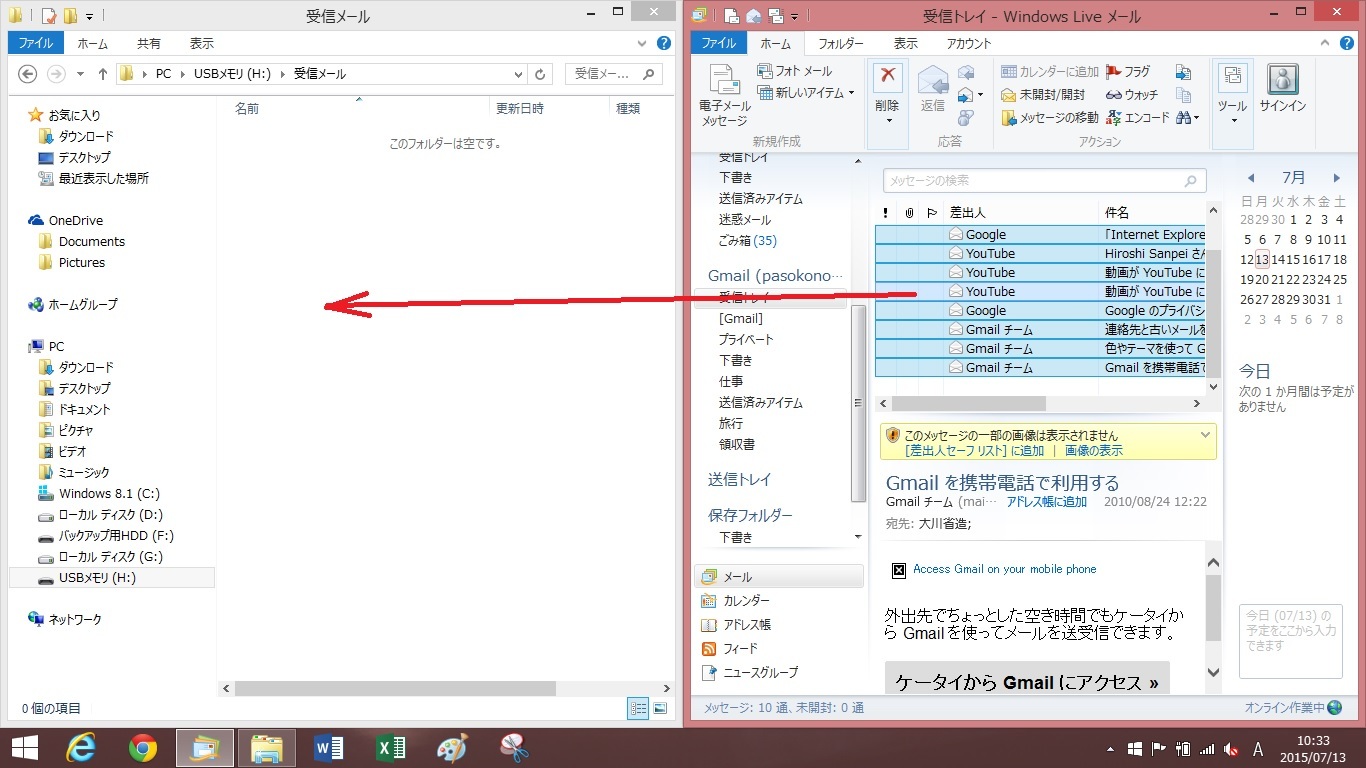Open the 共有 tab in Explorer

148,43
